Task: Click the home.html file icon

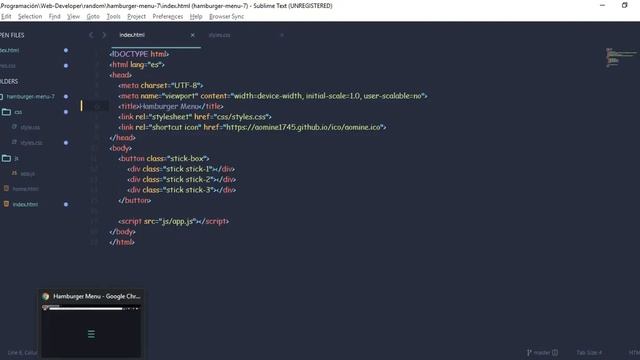Action: (6, 188)
